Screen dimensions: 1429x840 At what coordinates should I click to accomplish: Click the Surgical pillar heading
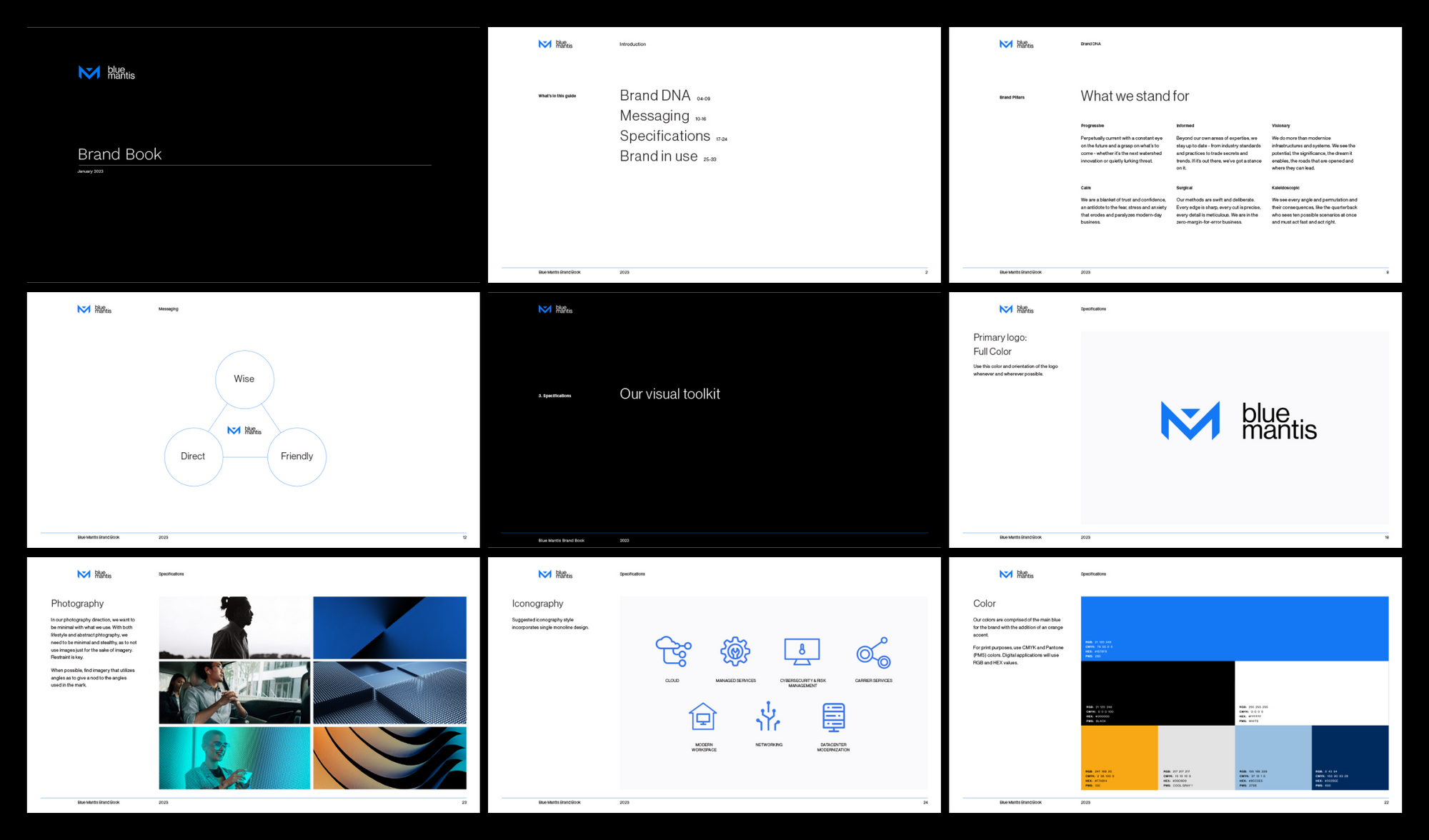[1184, 188]
